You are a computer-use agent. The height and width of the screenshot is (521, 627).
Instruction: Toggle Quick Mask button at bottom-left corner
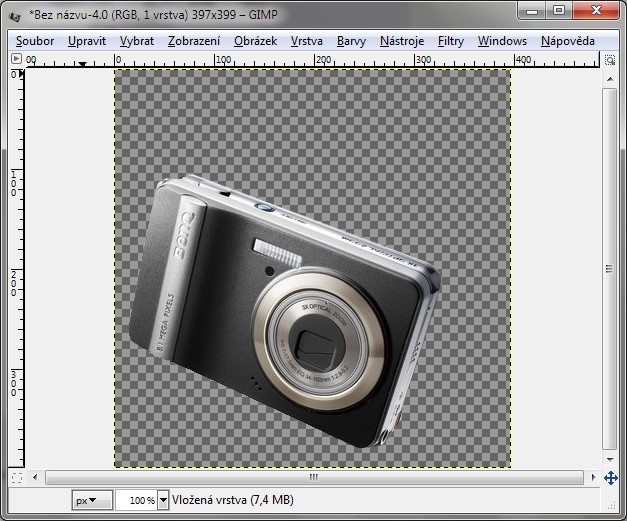(x=17, y=477)
